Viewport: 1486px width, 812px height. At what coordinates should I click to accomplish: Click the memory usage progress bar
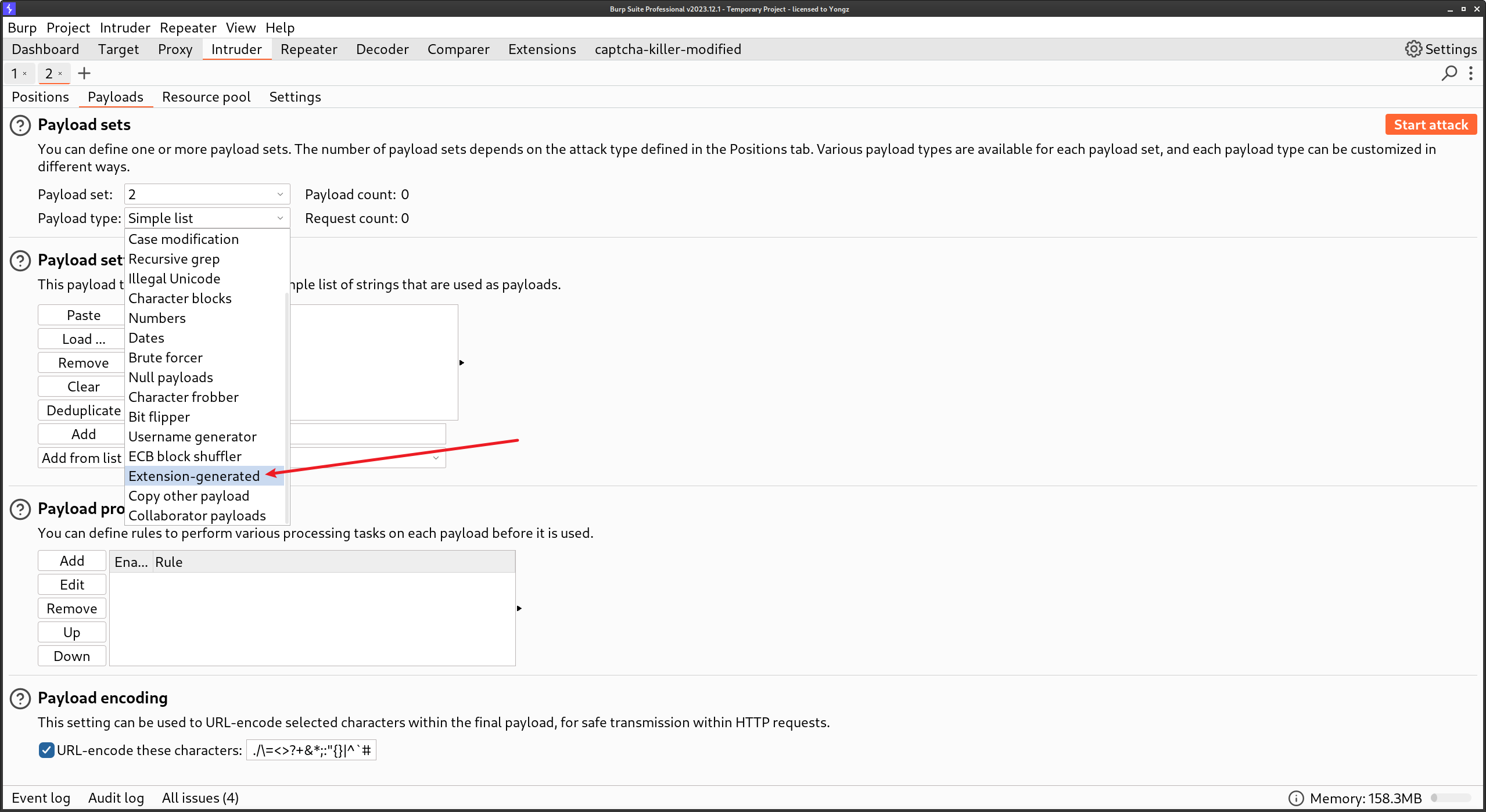point(1451,798)
